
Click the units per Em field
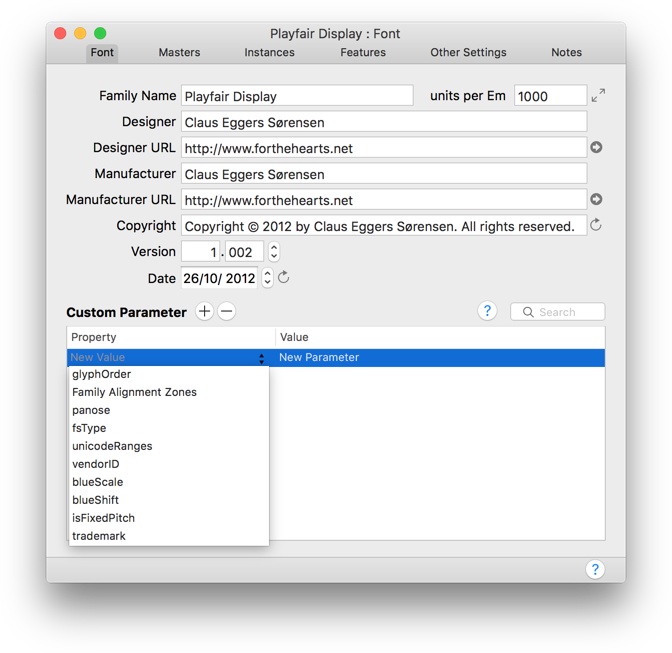click(550, 96)
